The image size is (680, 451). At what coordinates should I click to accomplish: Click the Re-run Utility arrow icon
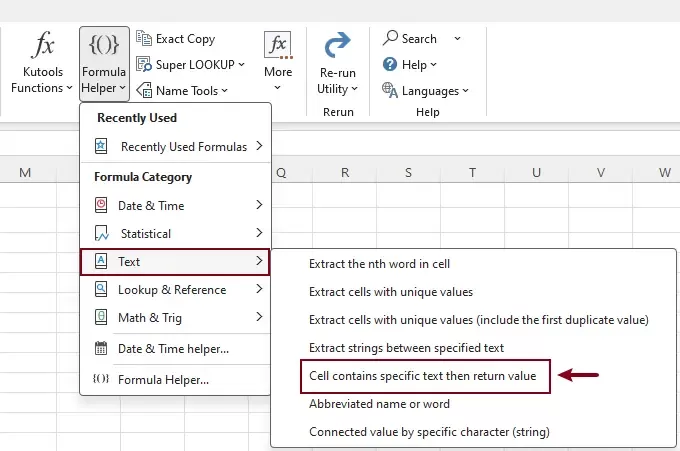click(337, 45)
